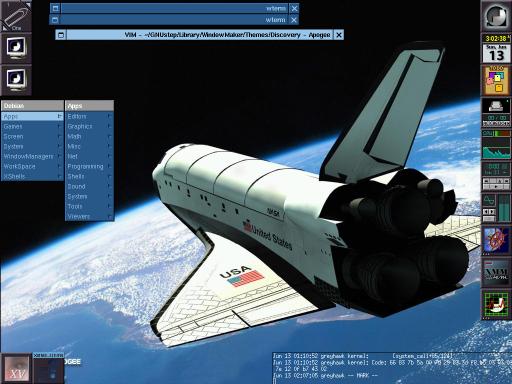
Task: Click the log line with greyhawk MARK
Action: click(326, 376)
